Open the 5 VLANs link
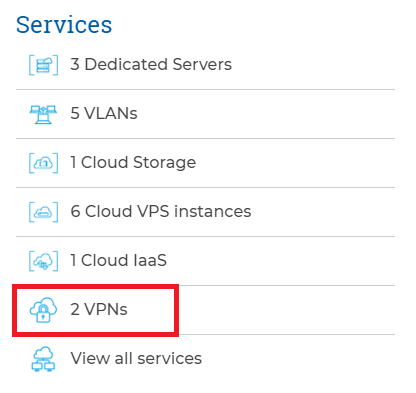416x393 pixels. [x=104, y=113]
